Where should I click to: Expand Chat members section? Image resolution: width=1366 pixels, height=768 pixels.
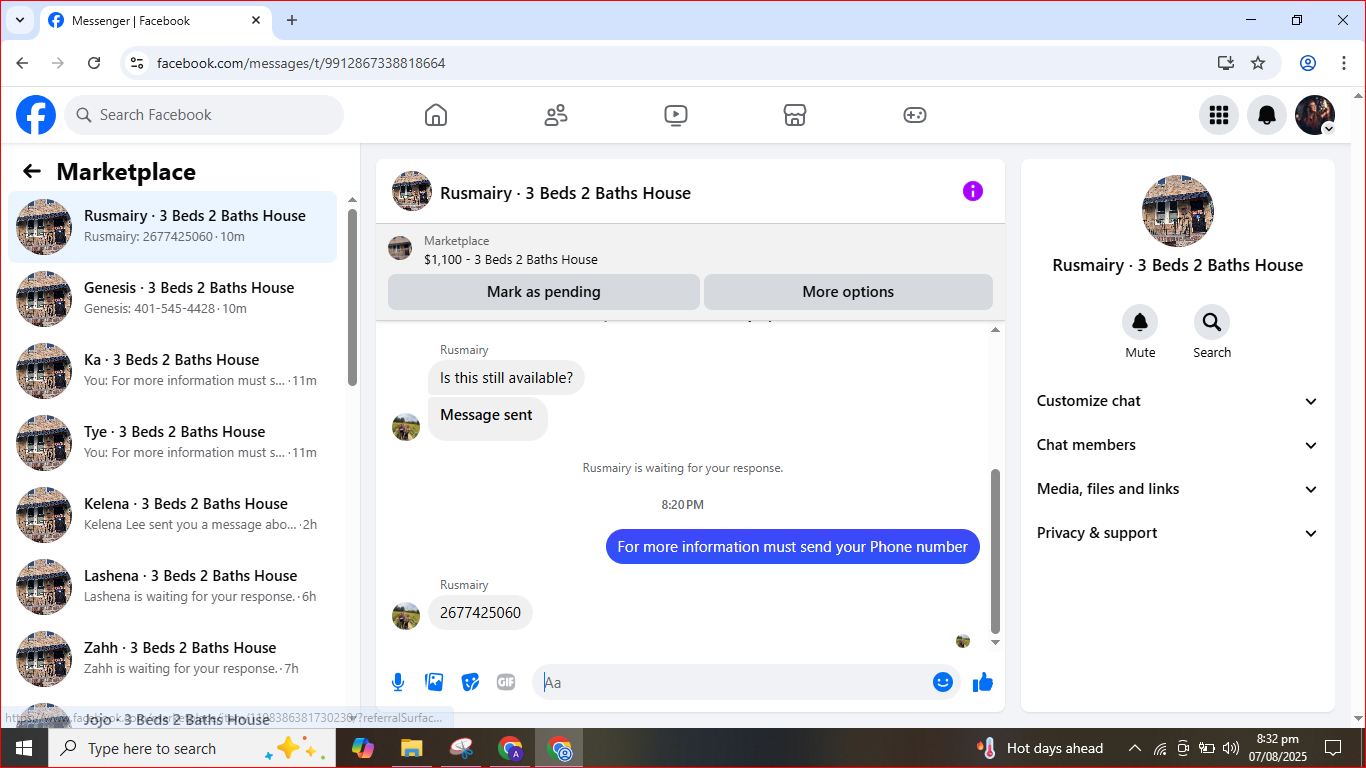point(1178,445)
